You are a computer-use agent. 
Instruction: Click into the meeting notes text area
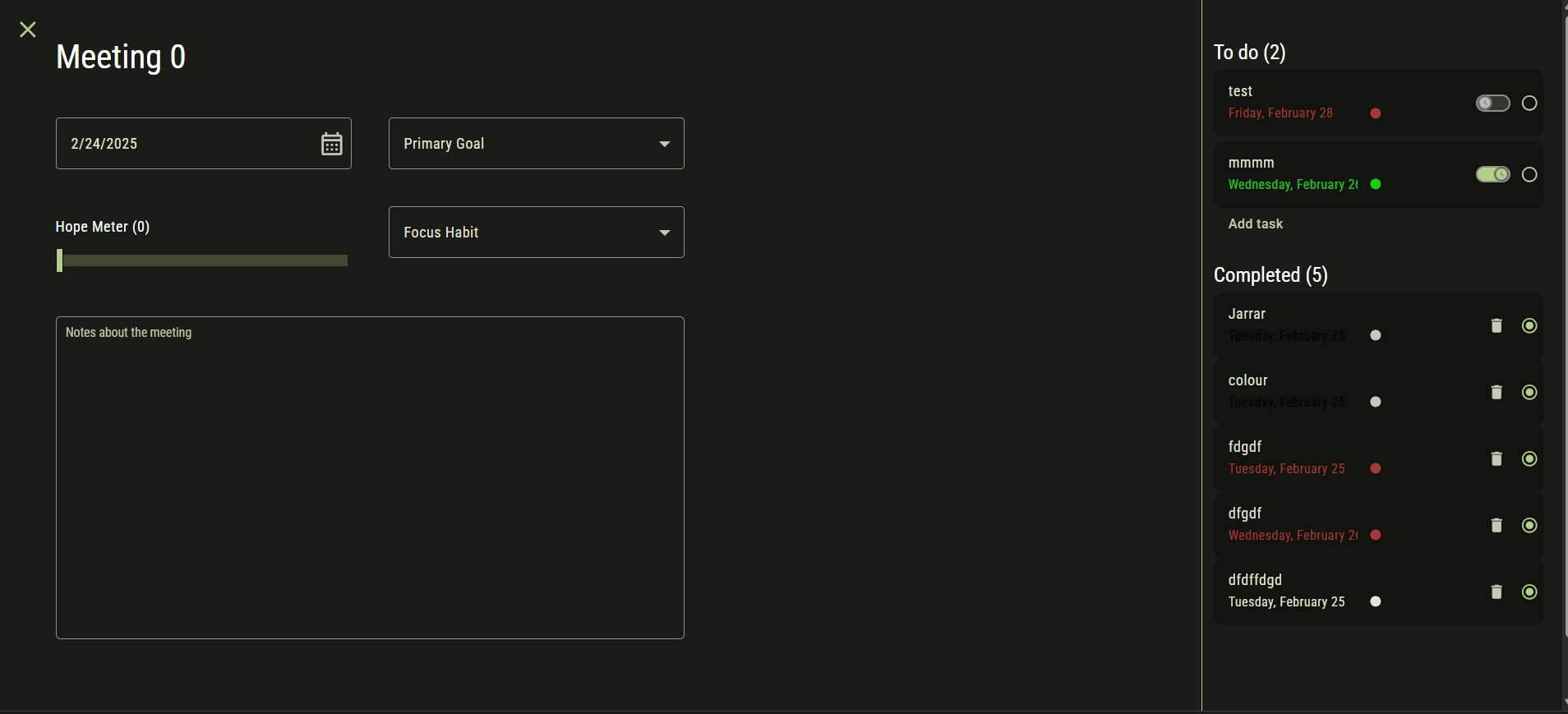coord(370,477)
